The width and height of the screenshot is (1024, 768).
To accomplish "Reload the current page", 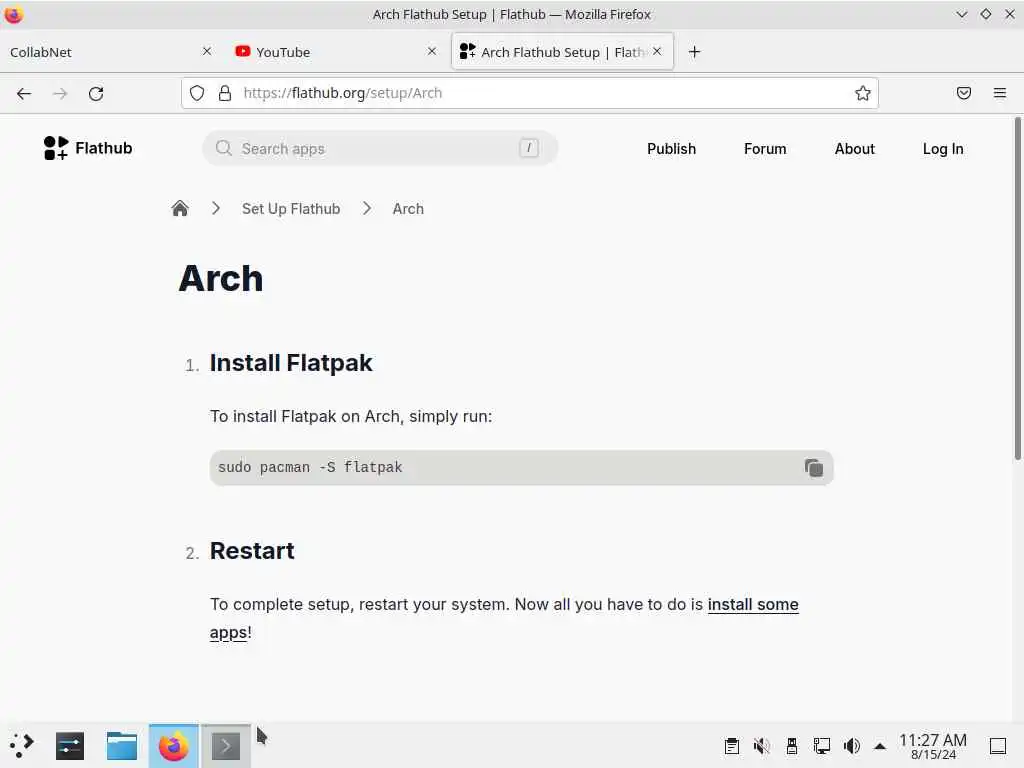I will coord(96,93).
